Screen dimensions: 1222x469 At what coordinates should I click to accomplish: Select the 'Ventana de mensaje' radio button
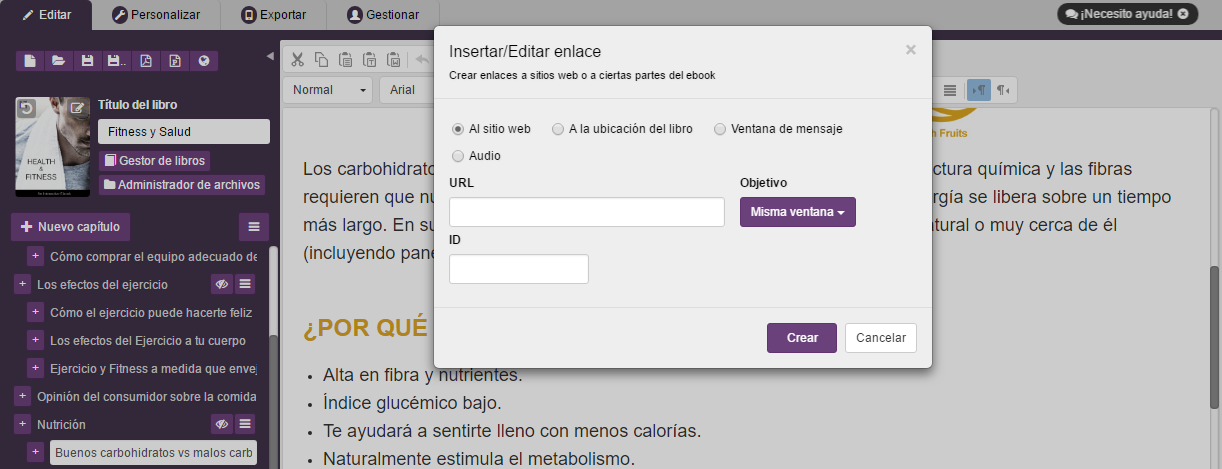click(720, 129)
